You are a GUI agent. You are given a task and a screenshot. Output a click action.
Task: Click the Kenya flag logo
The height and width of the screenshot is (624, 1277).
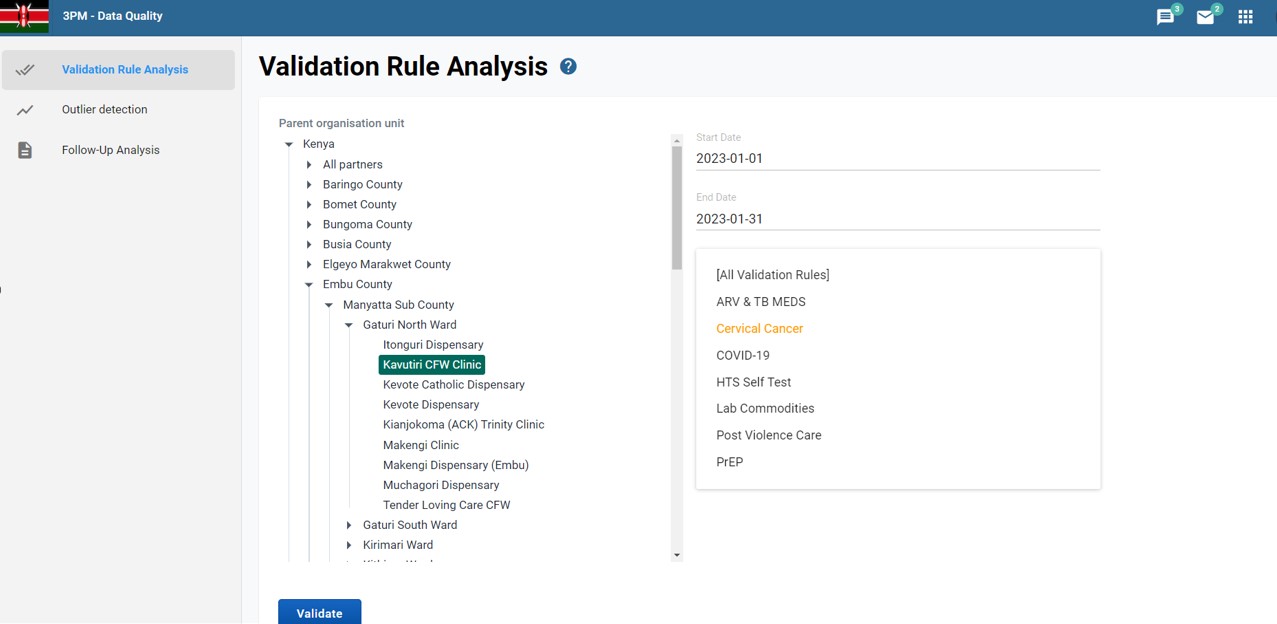pos(24,17)
